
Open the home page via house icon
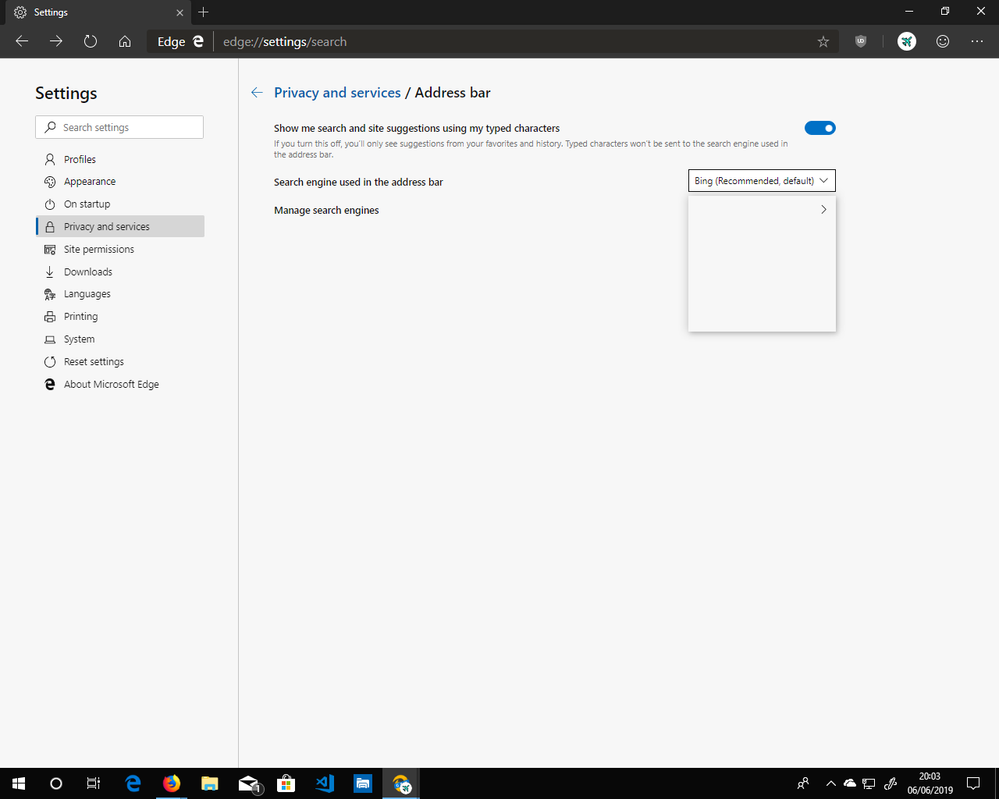coord(125,41)
